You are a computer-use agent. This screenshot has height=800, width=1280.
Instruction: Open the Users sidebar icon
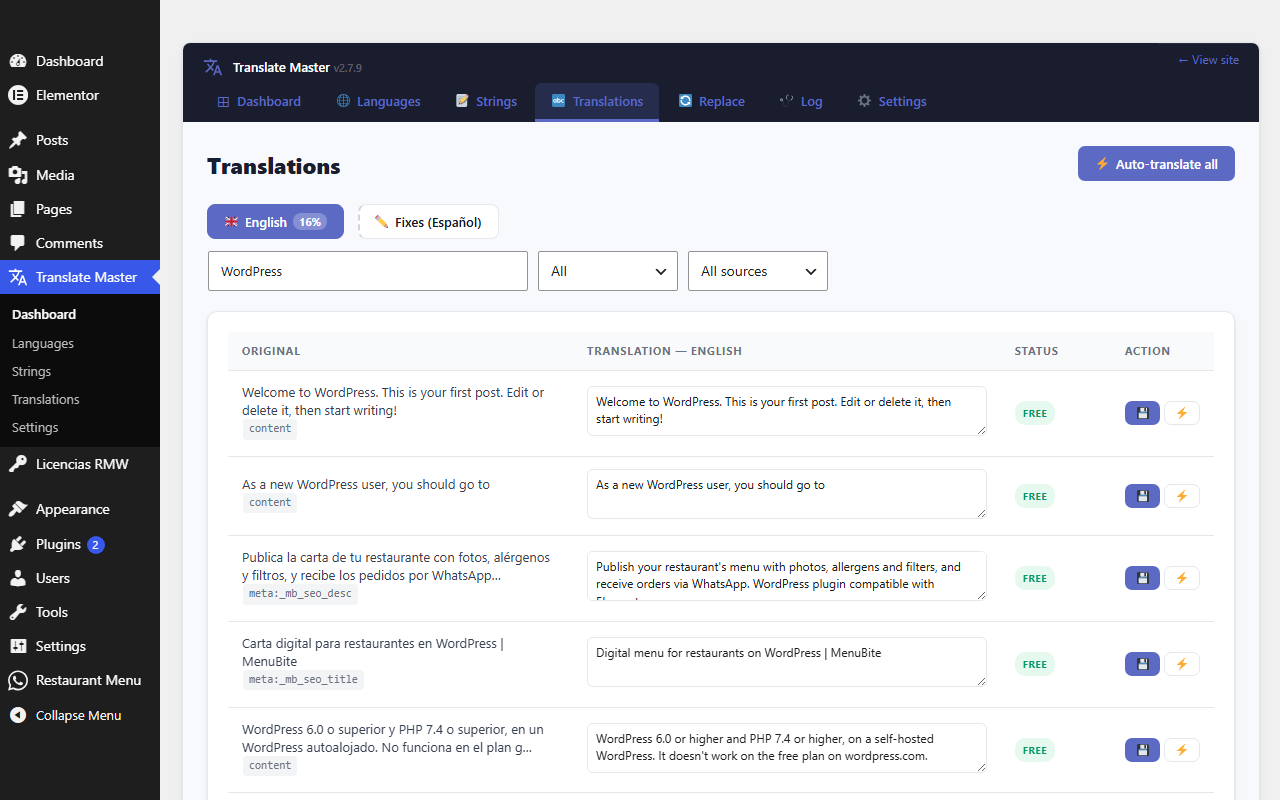click(18, 578)
